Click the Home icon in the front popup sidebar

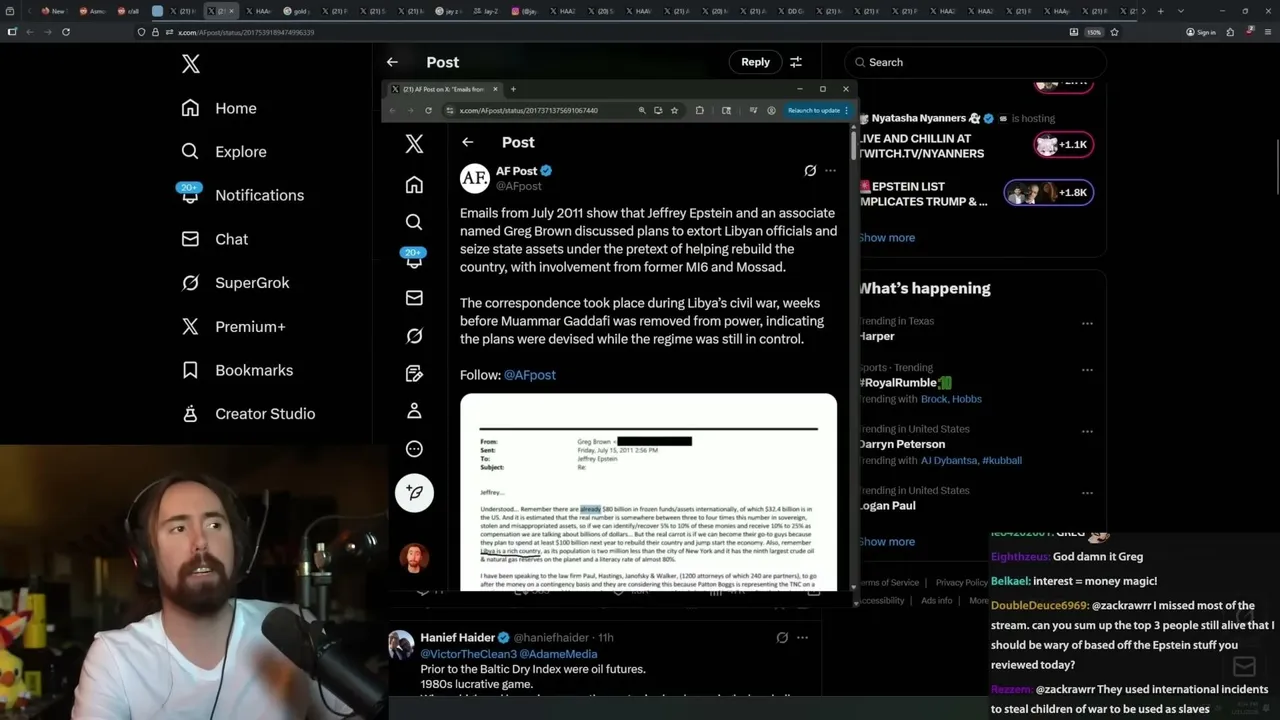click(x=414, y=185)
